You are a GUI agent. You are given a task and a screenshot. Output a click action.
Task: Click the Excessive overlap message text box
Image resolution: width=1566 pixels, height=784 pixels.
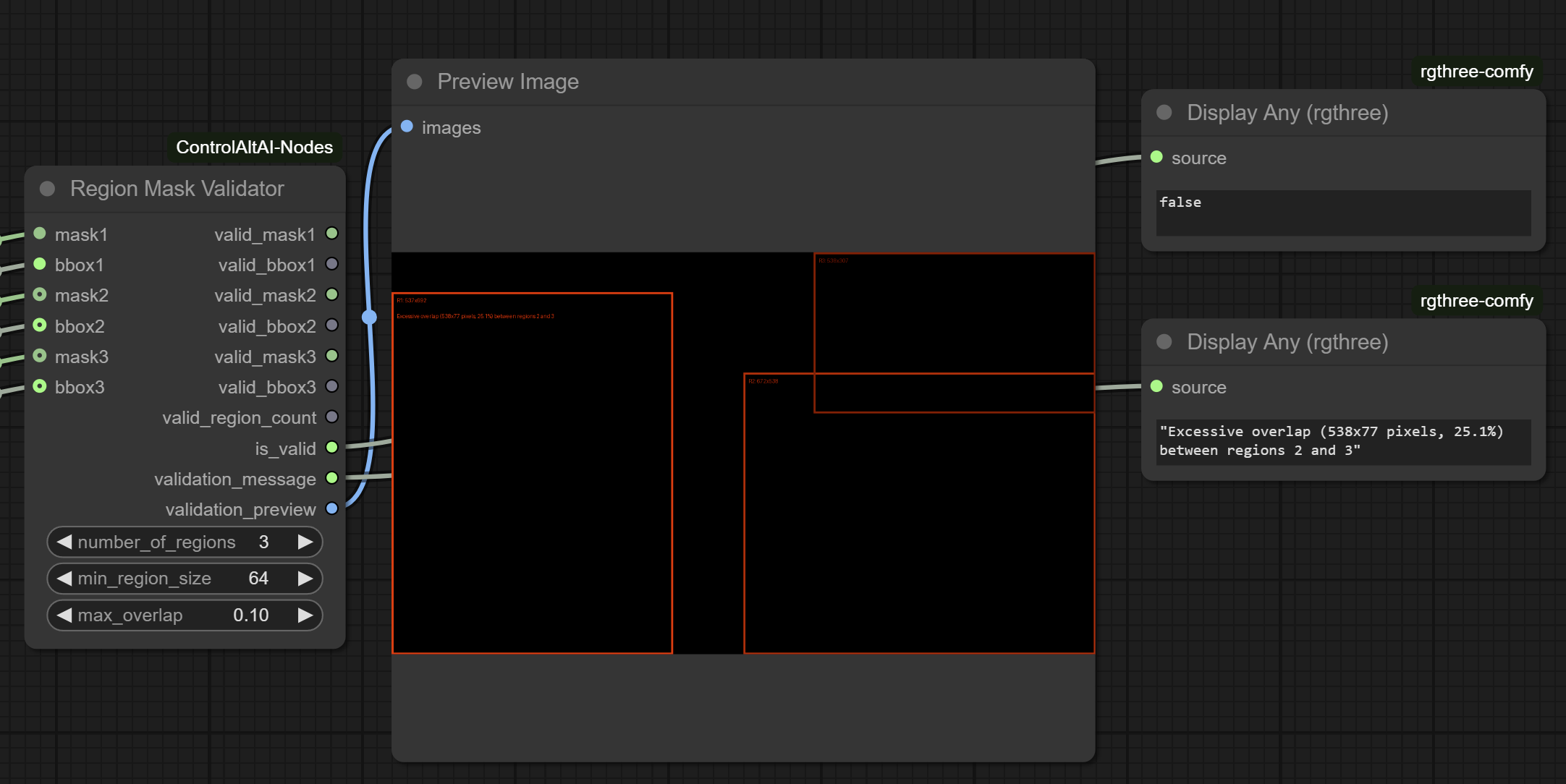click(x=1342, y=441)
